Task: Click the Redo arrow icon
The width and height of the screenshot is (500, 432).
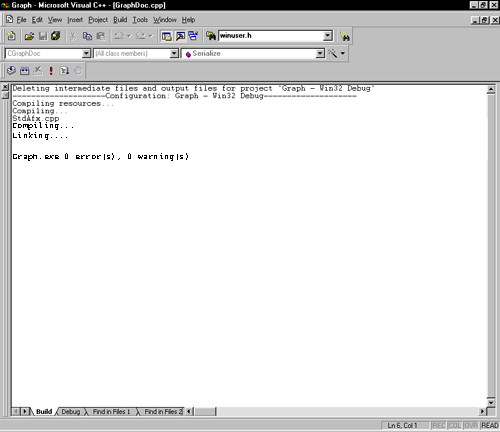Action: click(x=141, y=36)
